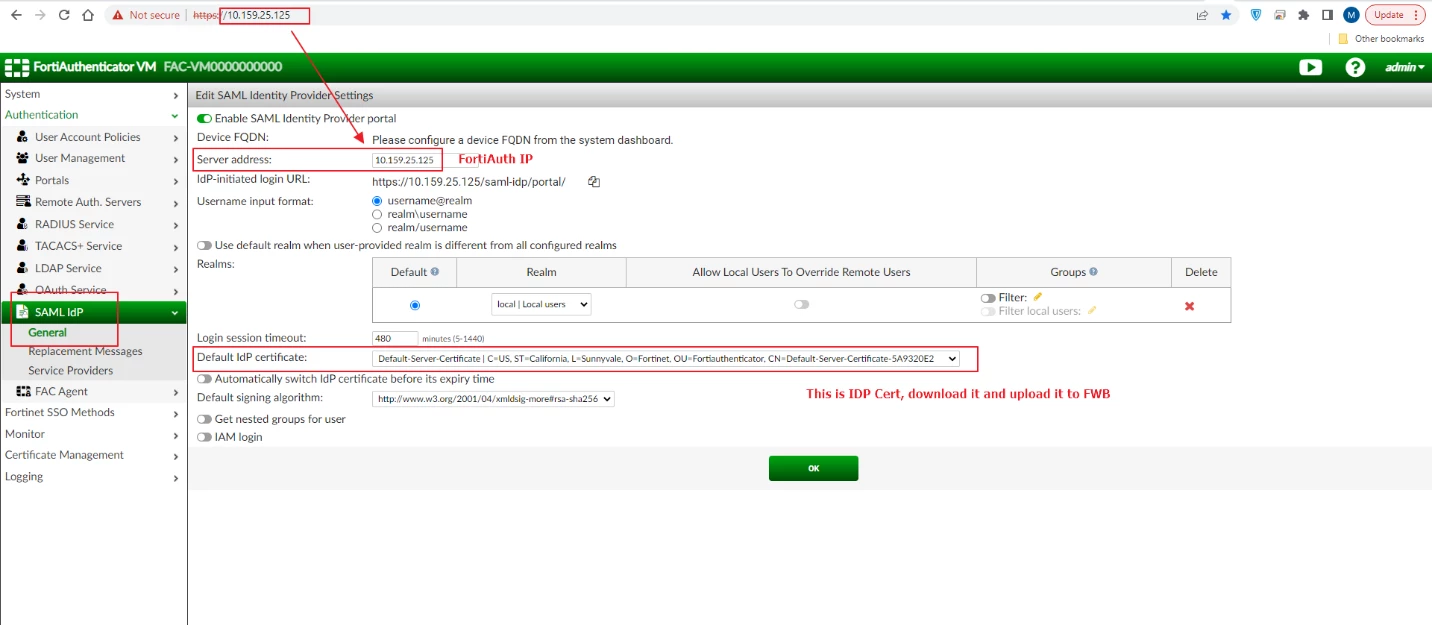The image size is (1432, 625).
Task: Toggle Get nested groups for user
Action: (x=204, y=419)
